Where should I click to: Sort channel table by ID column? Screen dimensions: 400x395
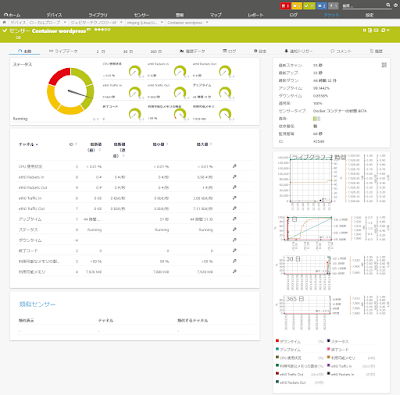pos(73,144)
